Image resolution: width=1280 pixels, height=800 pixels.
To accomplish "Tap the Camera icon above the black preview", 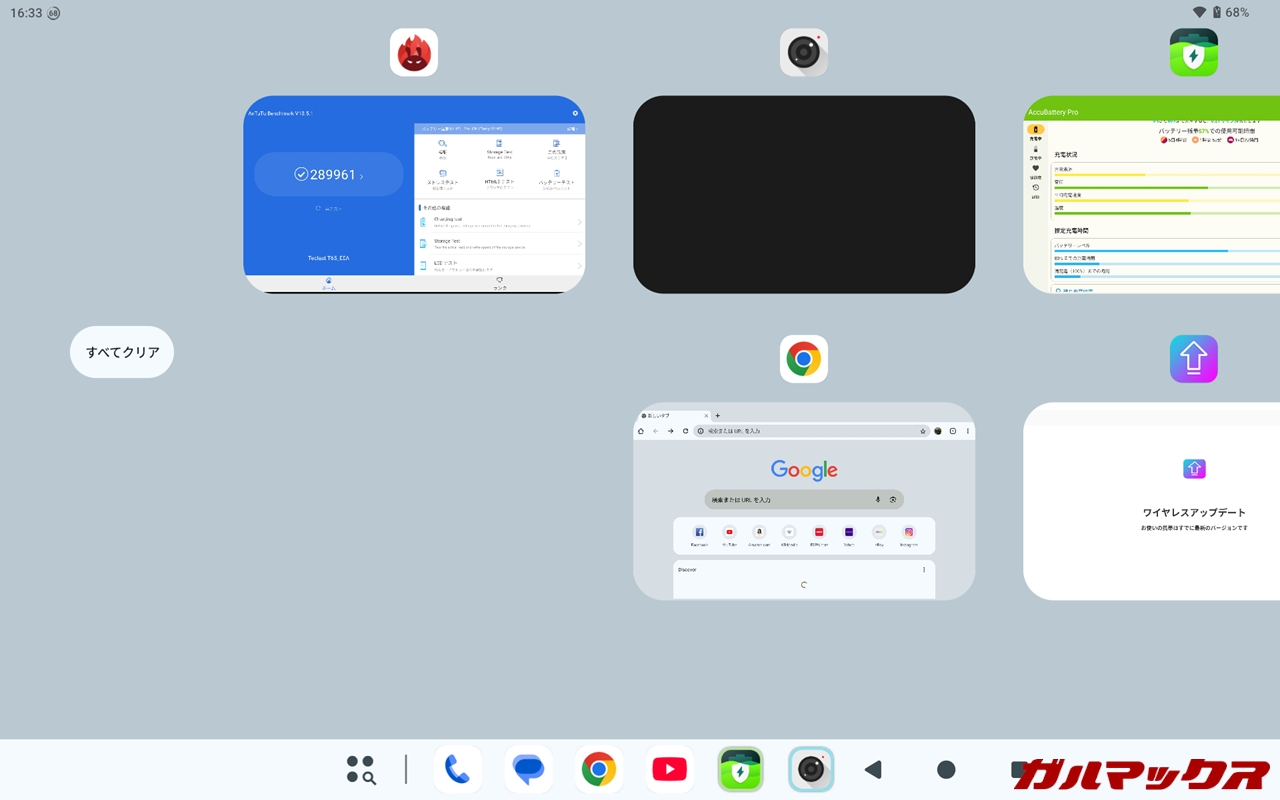I will click(804, 52).
